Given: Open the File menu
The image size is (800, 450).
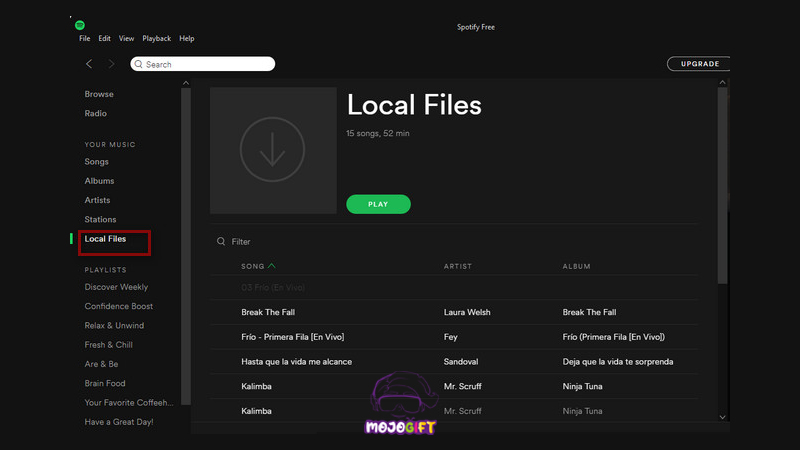Looking at the screenshot, I should point(85,38).
